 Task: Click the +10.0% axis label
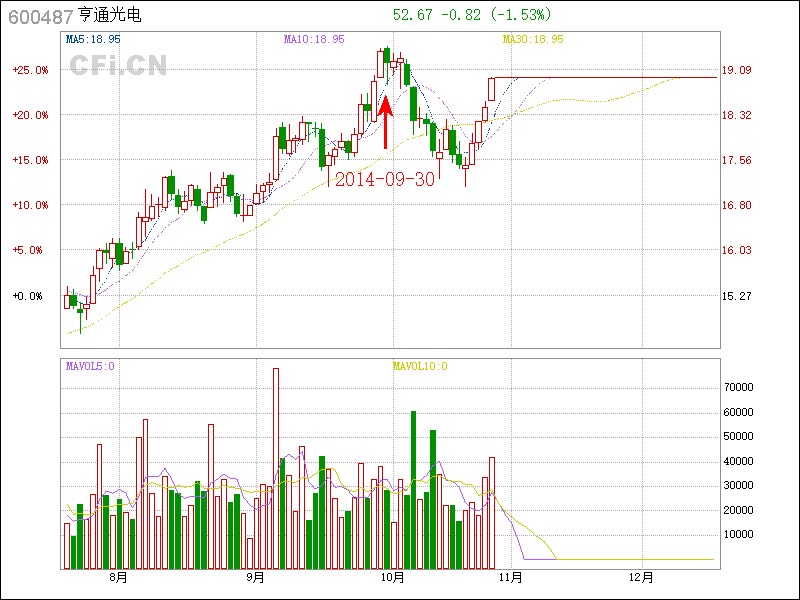[30, 205]
